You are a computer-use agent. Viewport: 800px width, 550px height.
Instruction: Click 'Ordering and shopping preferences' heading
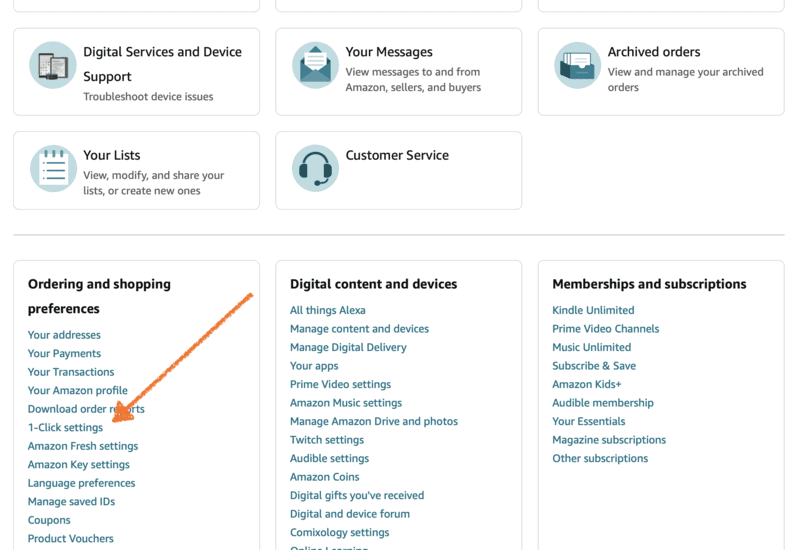pos(99,296)
